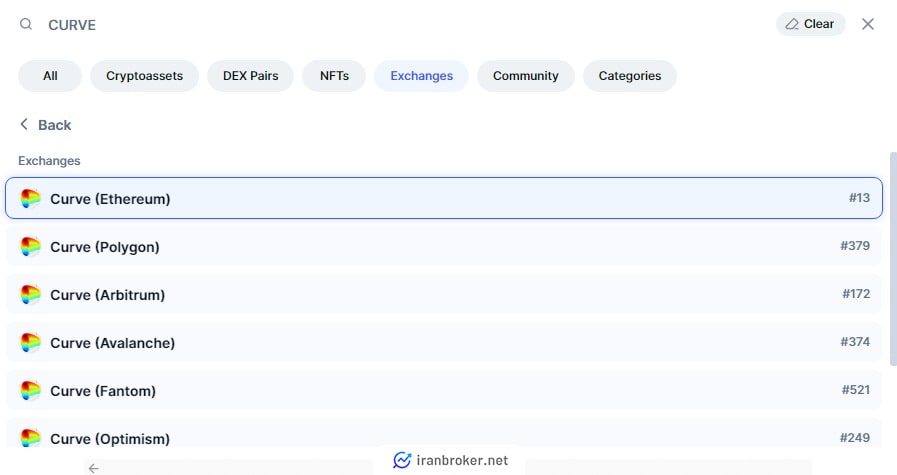Click the search magnifier icon
This screenshot has width=897, height=475.
26,24
